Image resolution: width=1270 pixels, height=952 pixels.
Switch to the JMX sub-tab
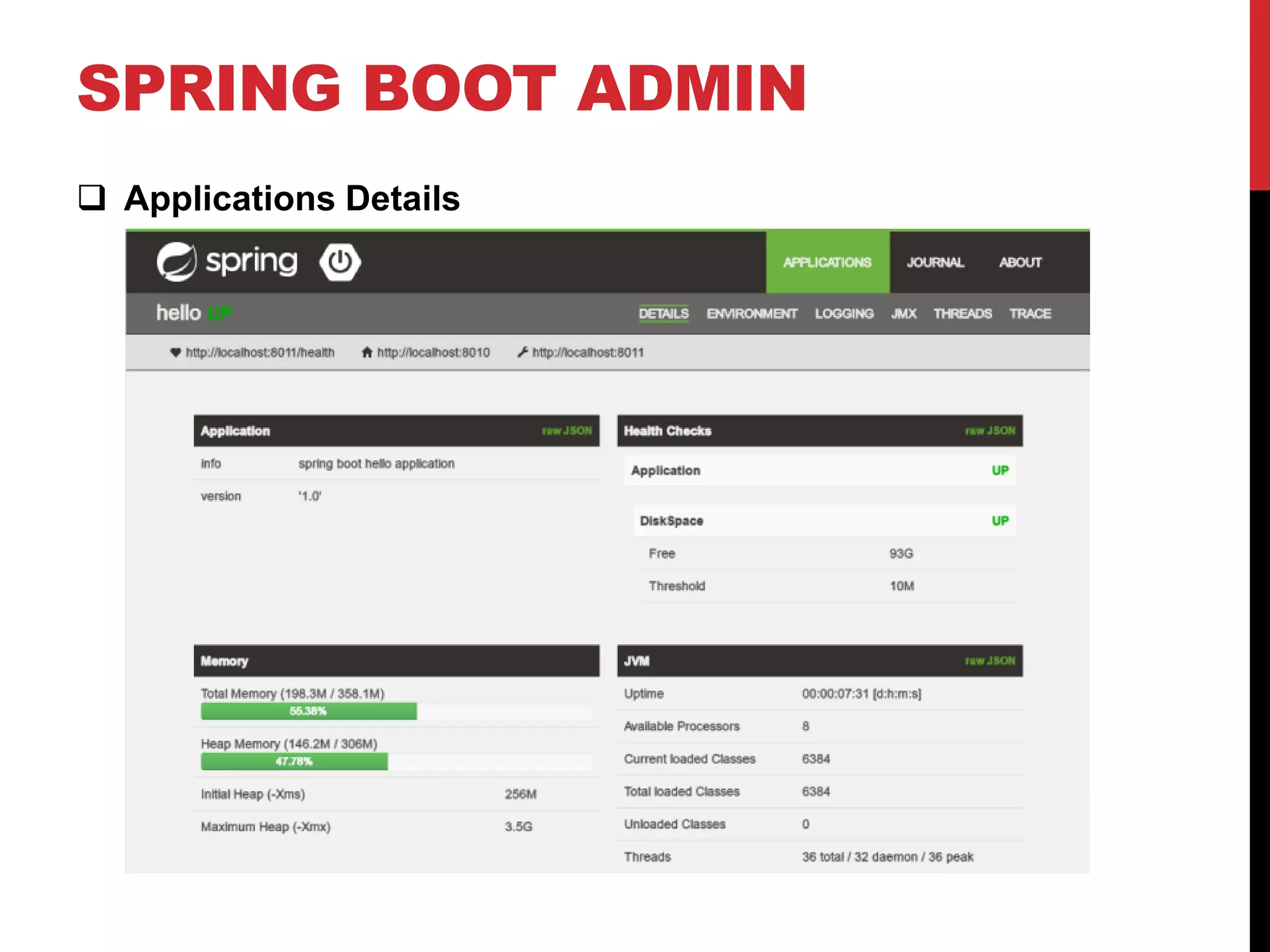tap(904, 314)
